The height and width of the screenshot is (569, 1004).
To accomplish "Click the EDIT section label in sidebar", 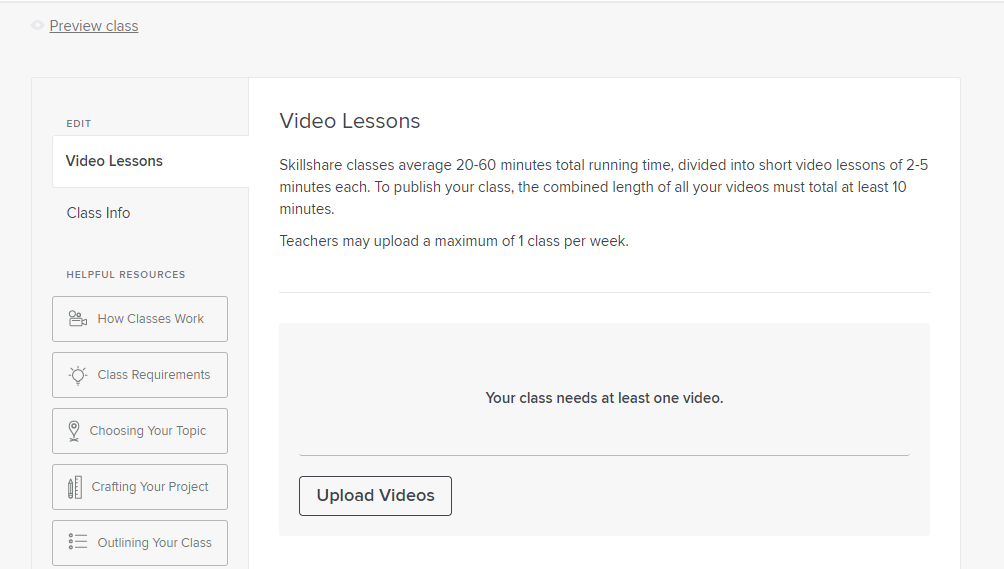I will [79, 124].
